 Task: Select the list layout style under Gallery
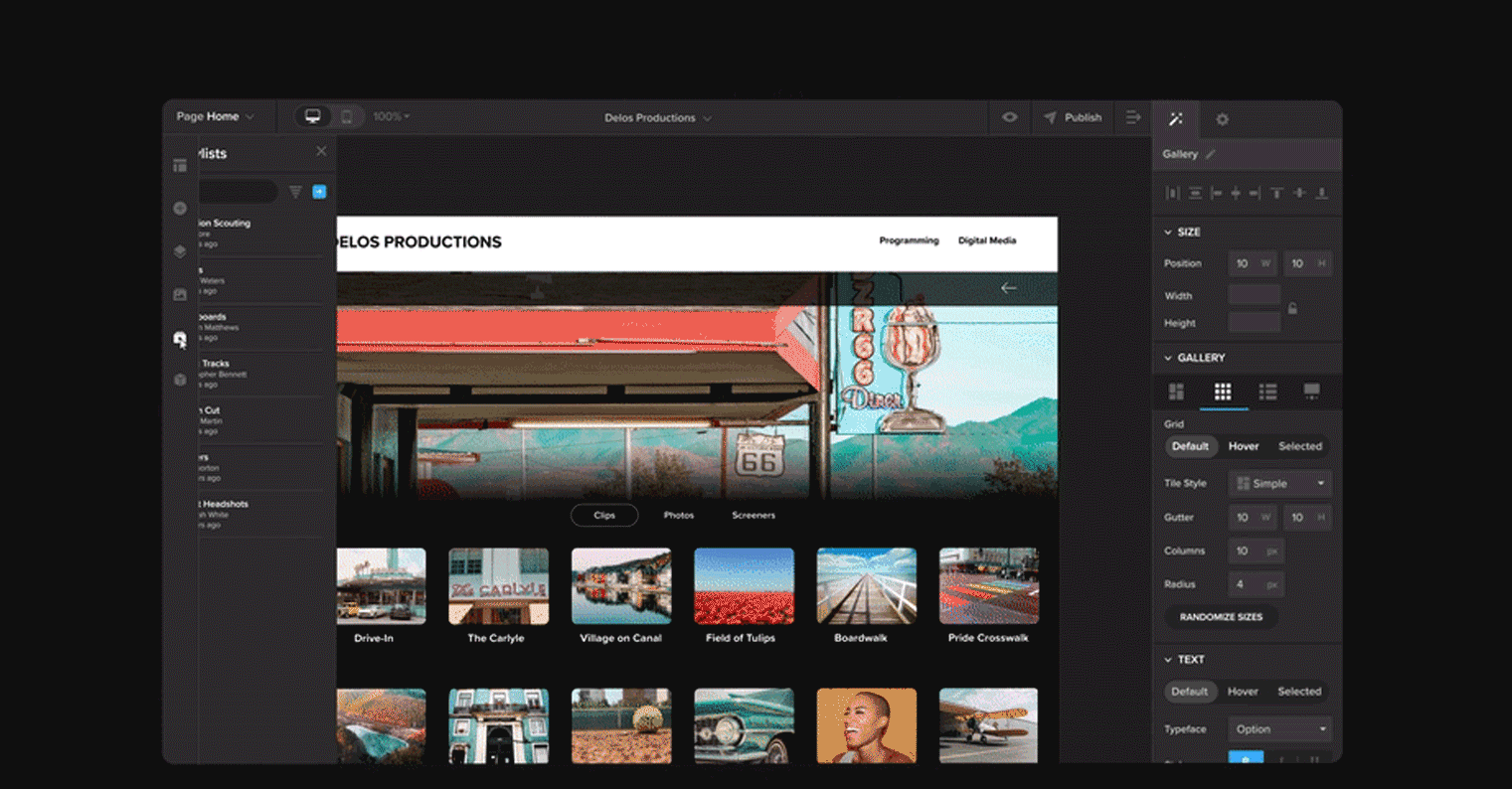point(1268,392)
